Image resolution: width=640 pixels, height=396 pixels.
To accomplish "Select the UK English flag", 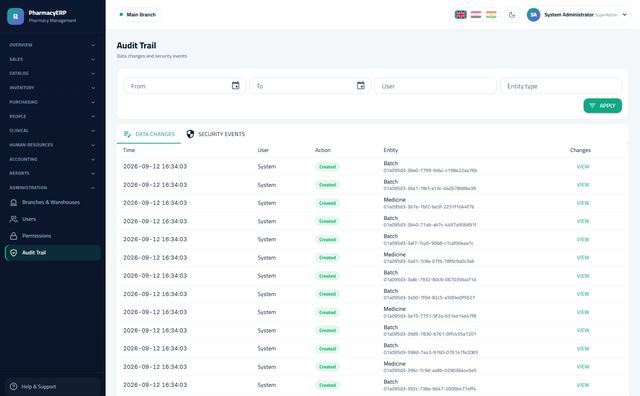I will (460, 15).
